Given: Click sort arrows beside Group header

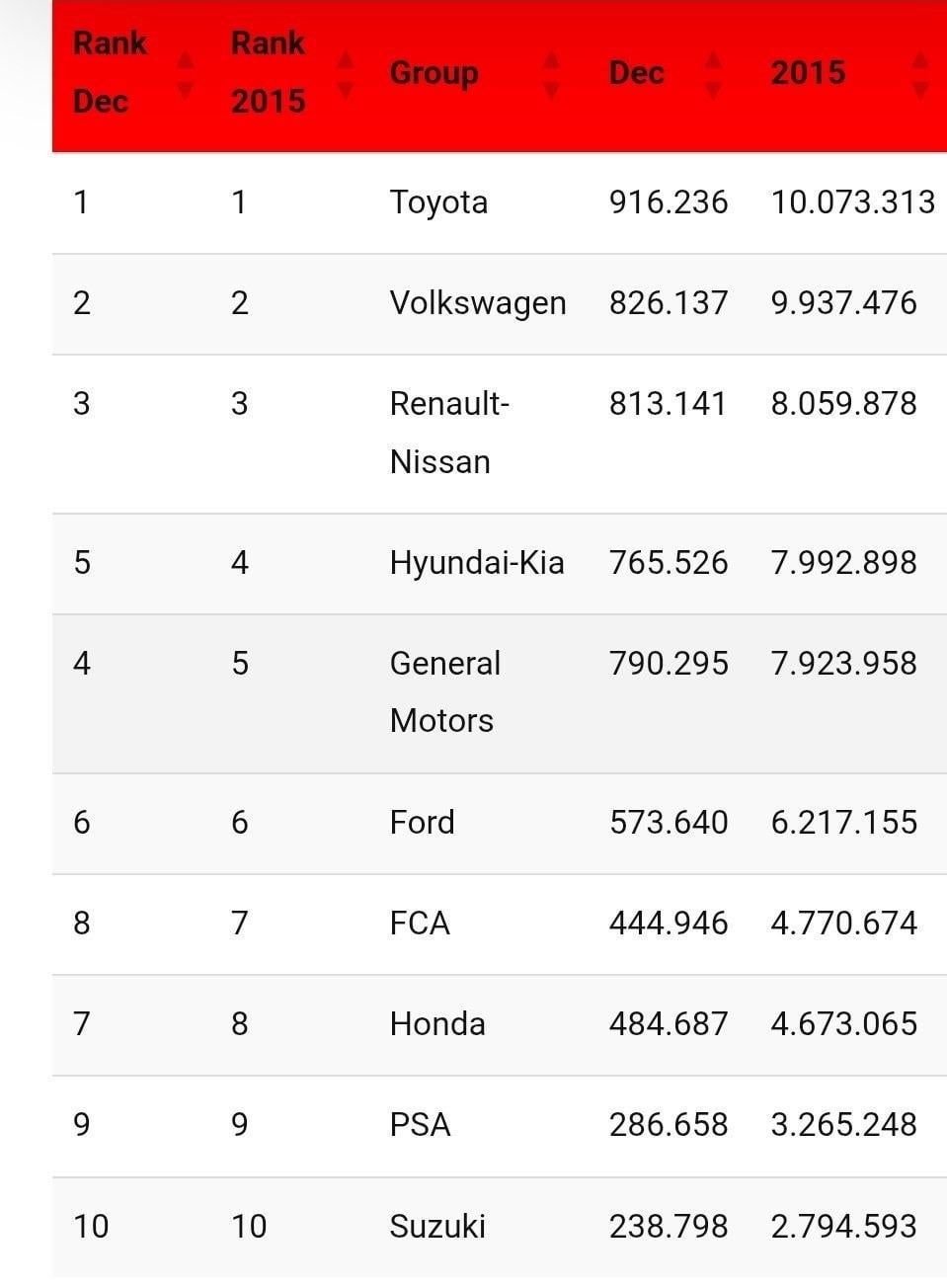Looking at the screenshot, I should point(551,75).
